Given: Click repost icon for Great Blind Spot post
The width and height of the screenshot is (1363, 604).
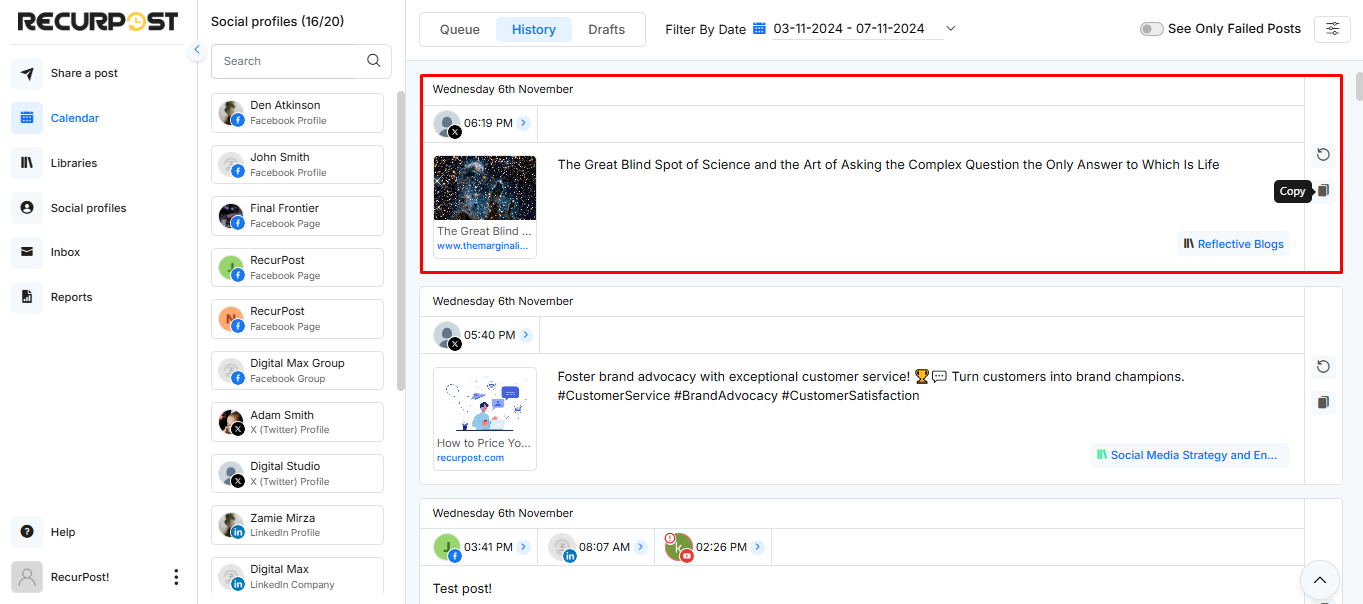Looking at the screenshot, I should [x=1323, y=155].
